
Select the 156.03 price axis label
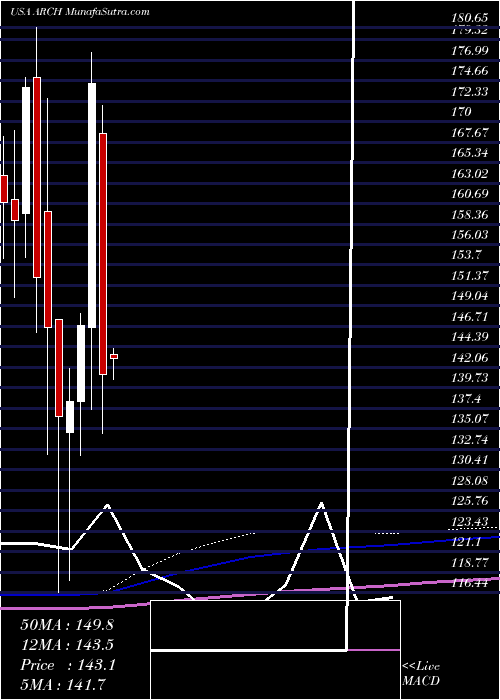point(470,235)
